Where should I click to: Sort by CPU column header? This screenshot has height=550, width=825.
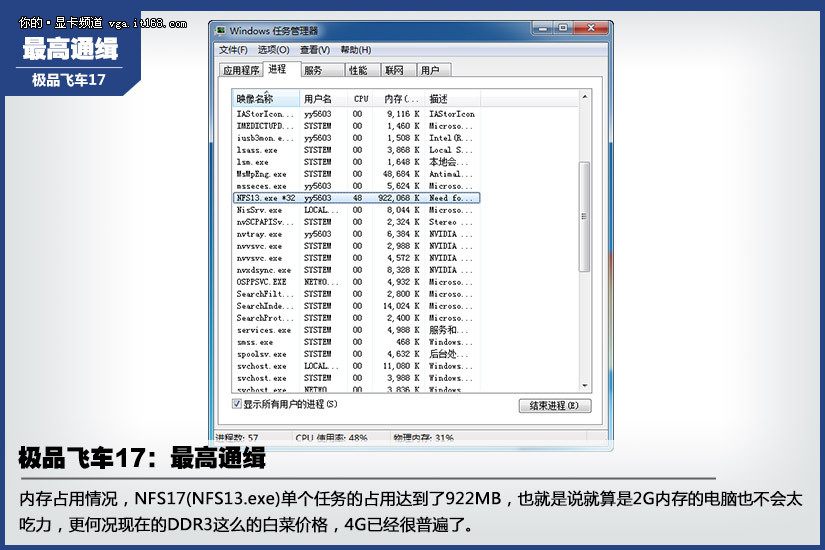tap(360, 98)
